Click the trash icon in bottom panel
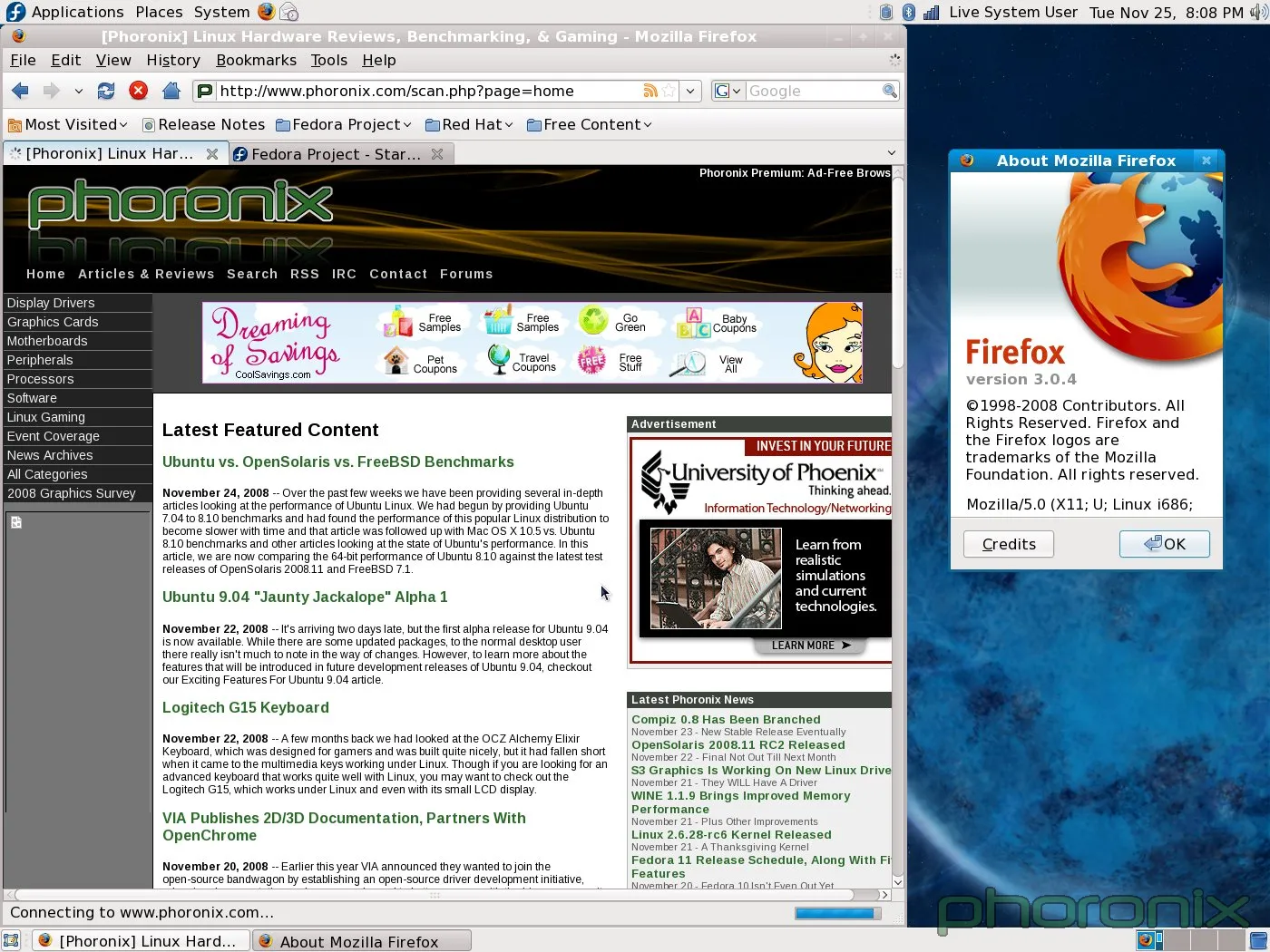This screenshot has height=952, width=1270. point(1258,940)
